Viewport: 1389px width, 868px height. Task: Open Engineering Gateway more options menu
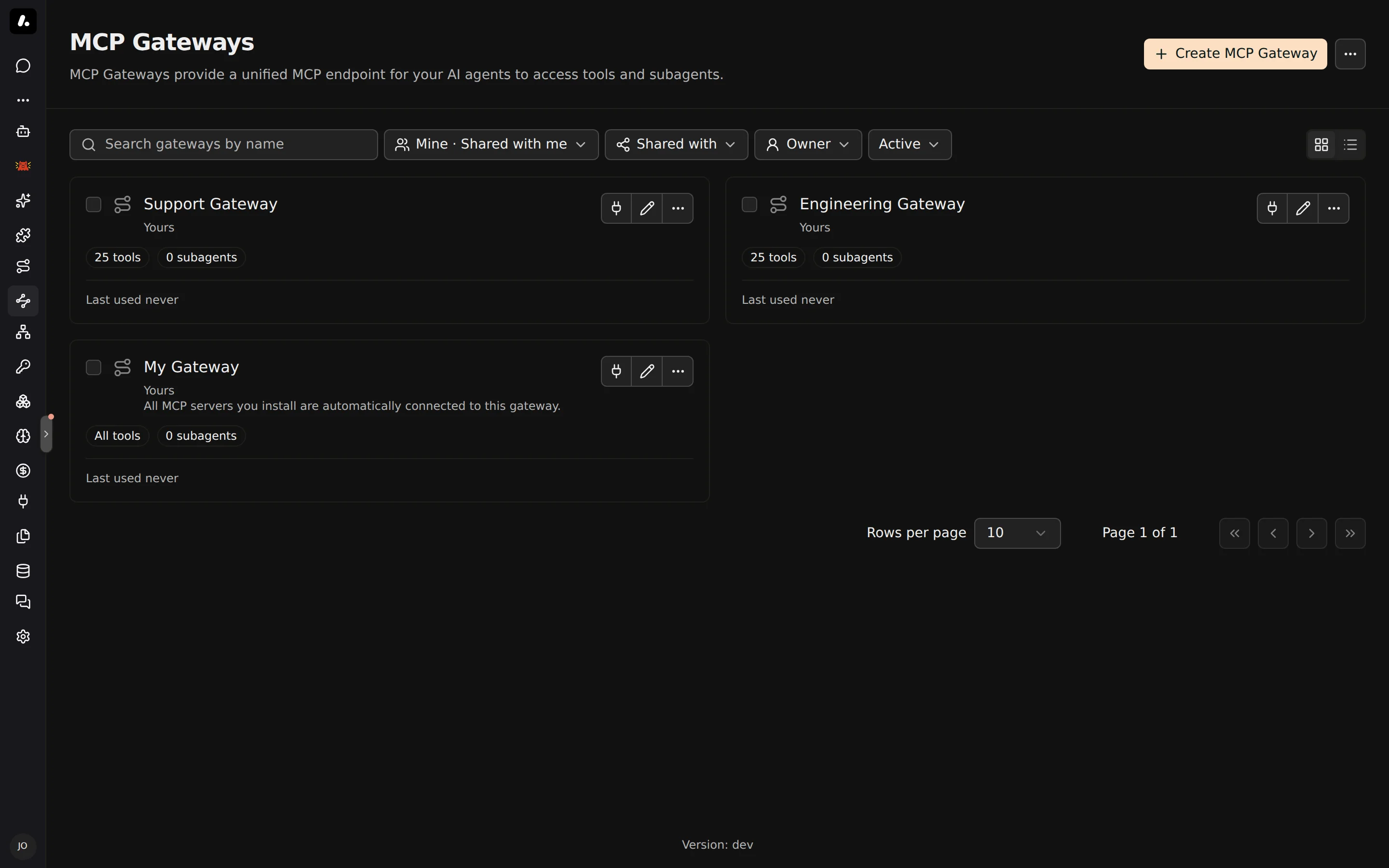click(x=1334, y=208)
